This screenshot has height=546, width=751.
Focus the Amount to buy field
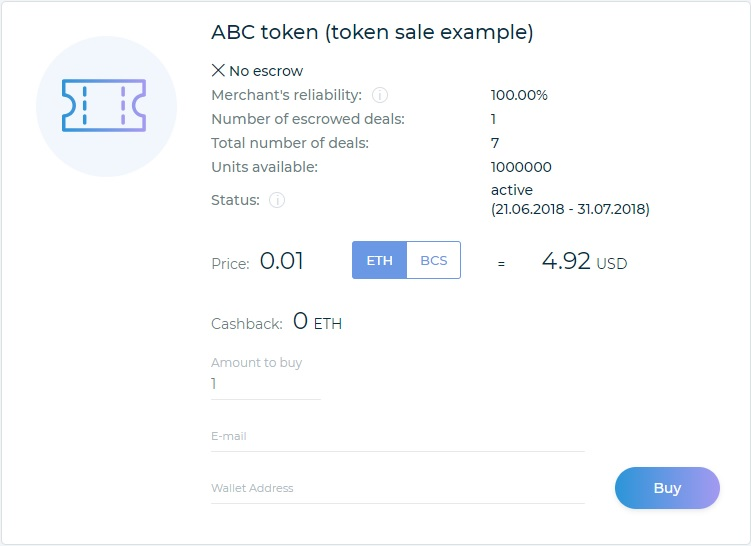coord(265,384)
